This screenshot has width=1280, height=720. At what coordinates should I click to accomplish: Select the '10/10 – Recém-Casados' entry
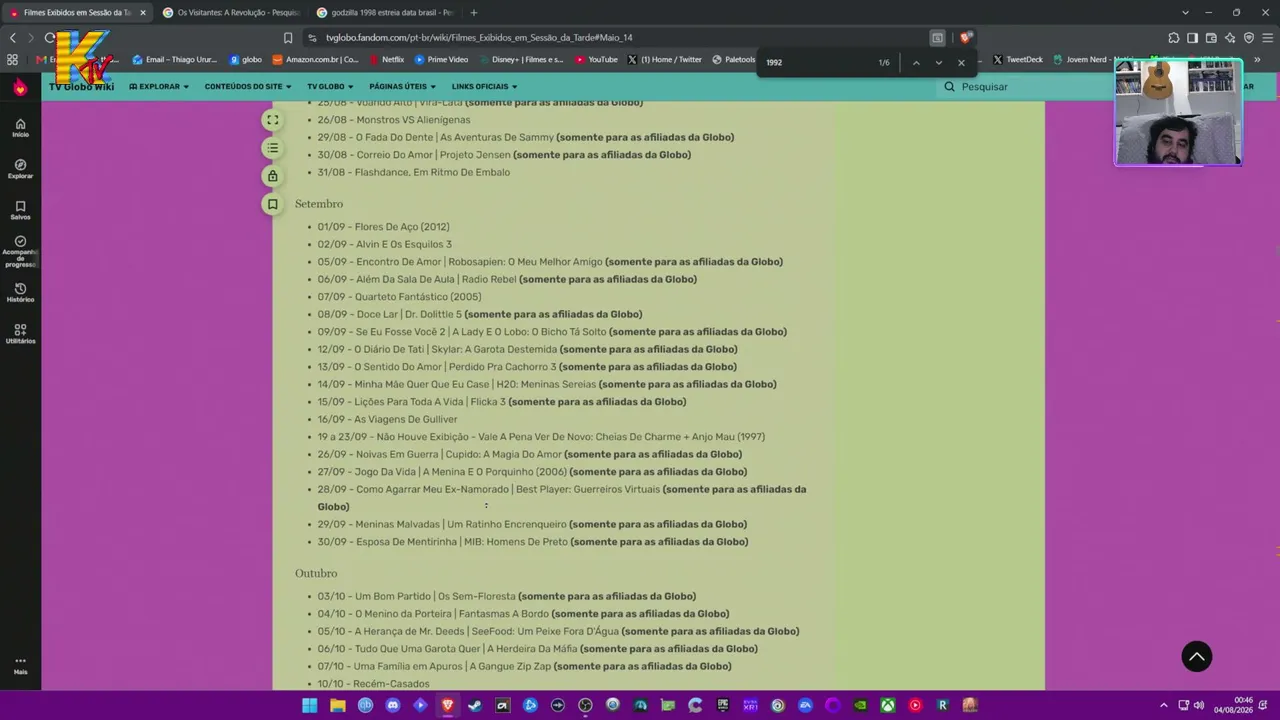click(x=373, y=684)
